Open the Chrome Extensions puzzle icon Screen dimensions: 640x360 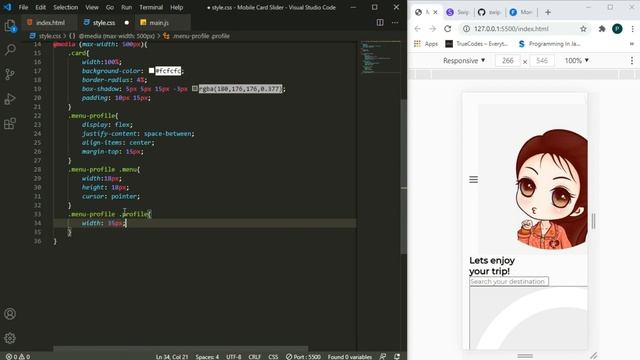coord(602,29)
